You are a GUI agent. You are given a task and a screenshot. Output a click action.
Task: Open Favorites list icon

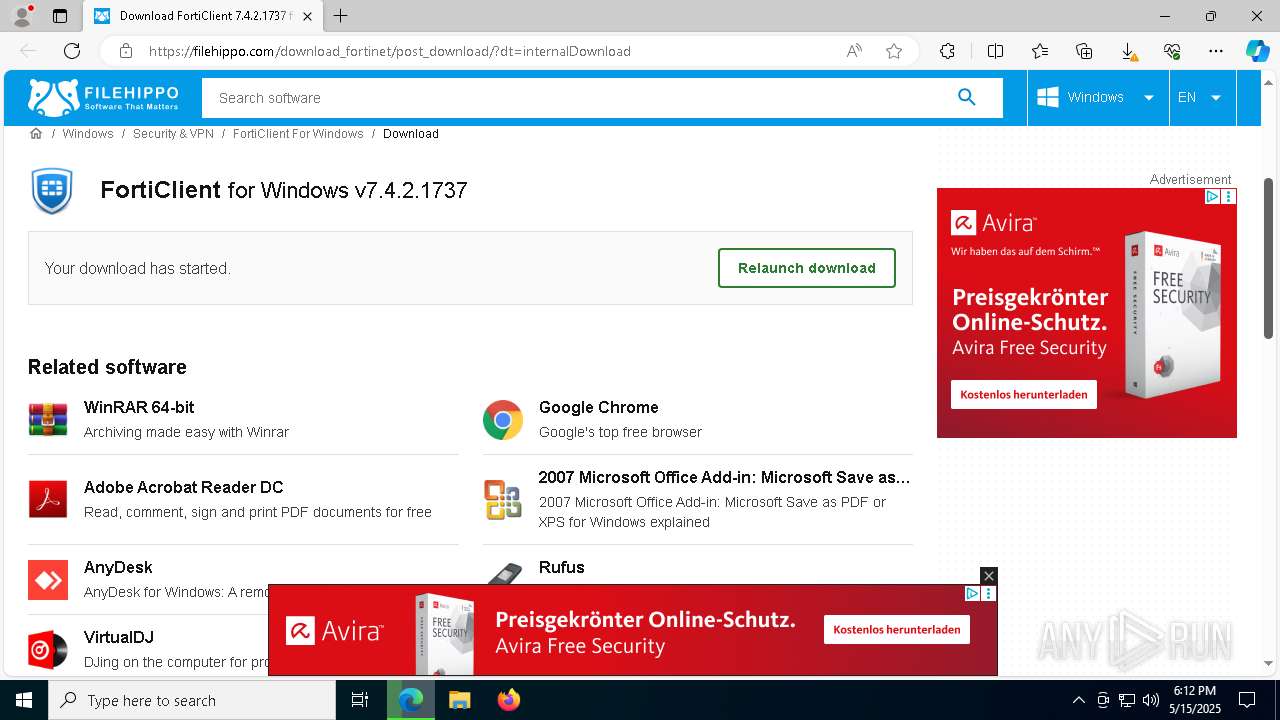coord(1040,51)
